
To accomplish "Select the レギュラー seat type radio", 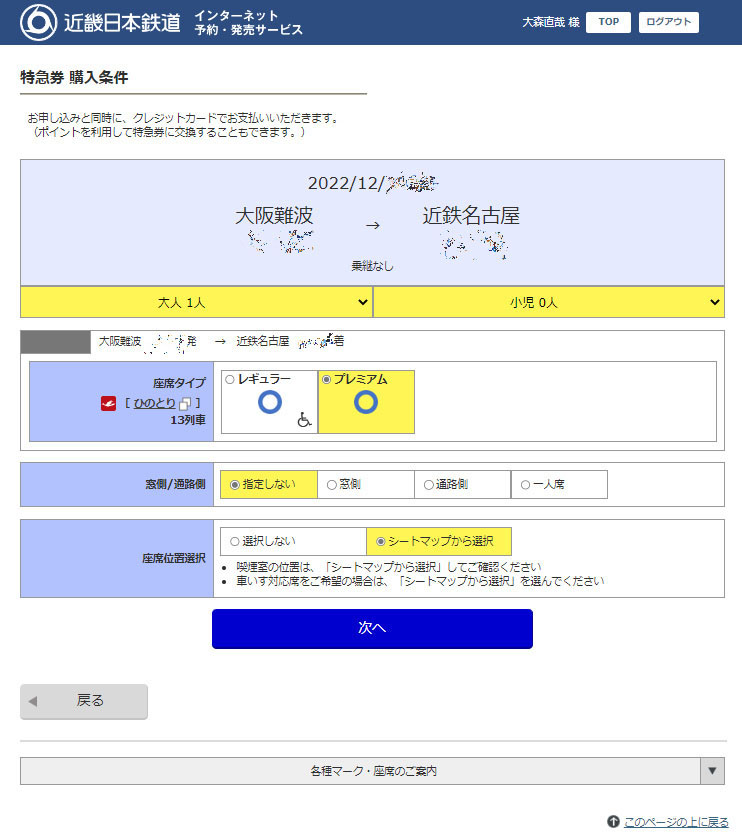I will click(230, 379).
